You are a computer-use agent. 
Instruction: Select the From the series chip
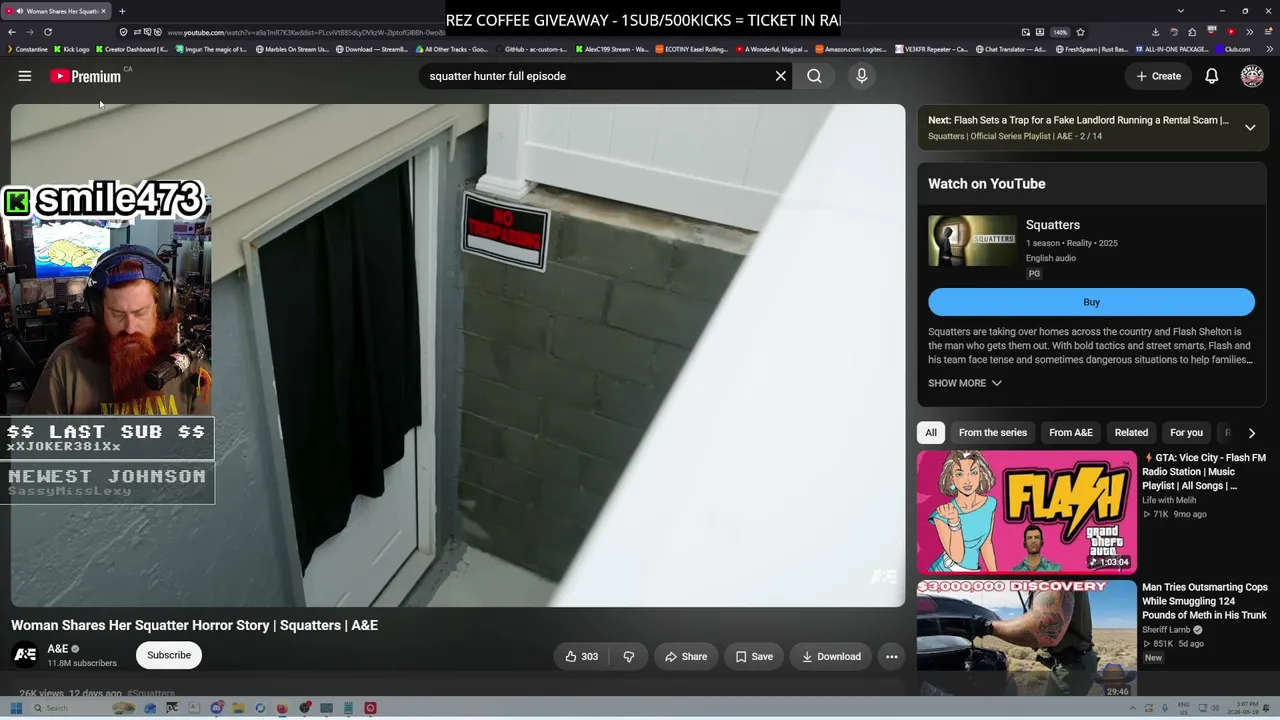[x=993, y=433]
